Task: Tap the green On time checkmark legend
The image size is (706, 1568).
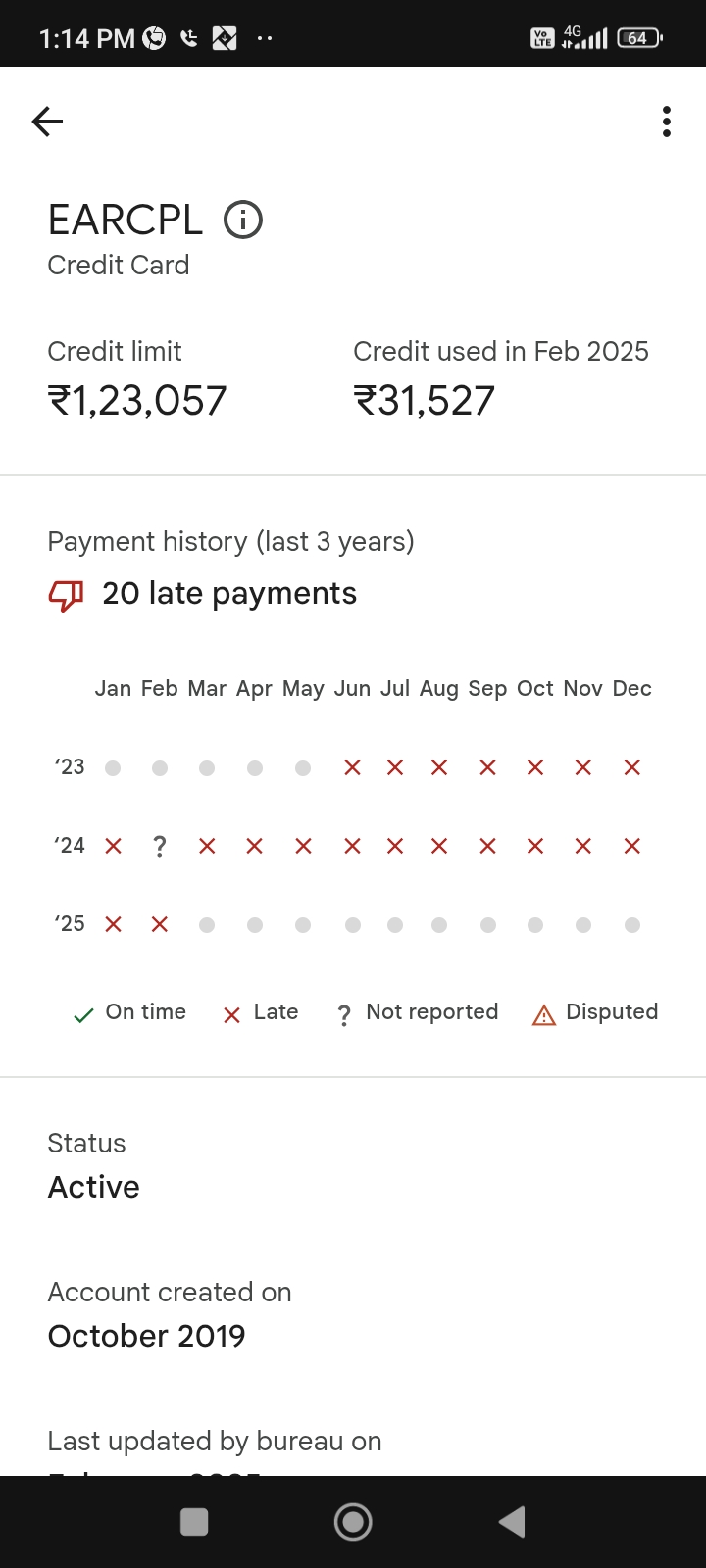Action: pos(84,1015)
